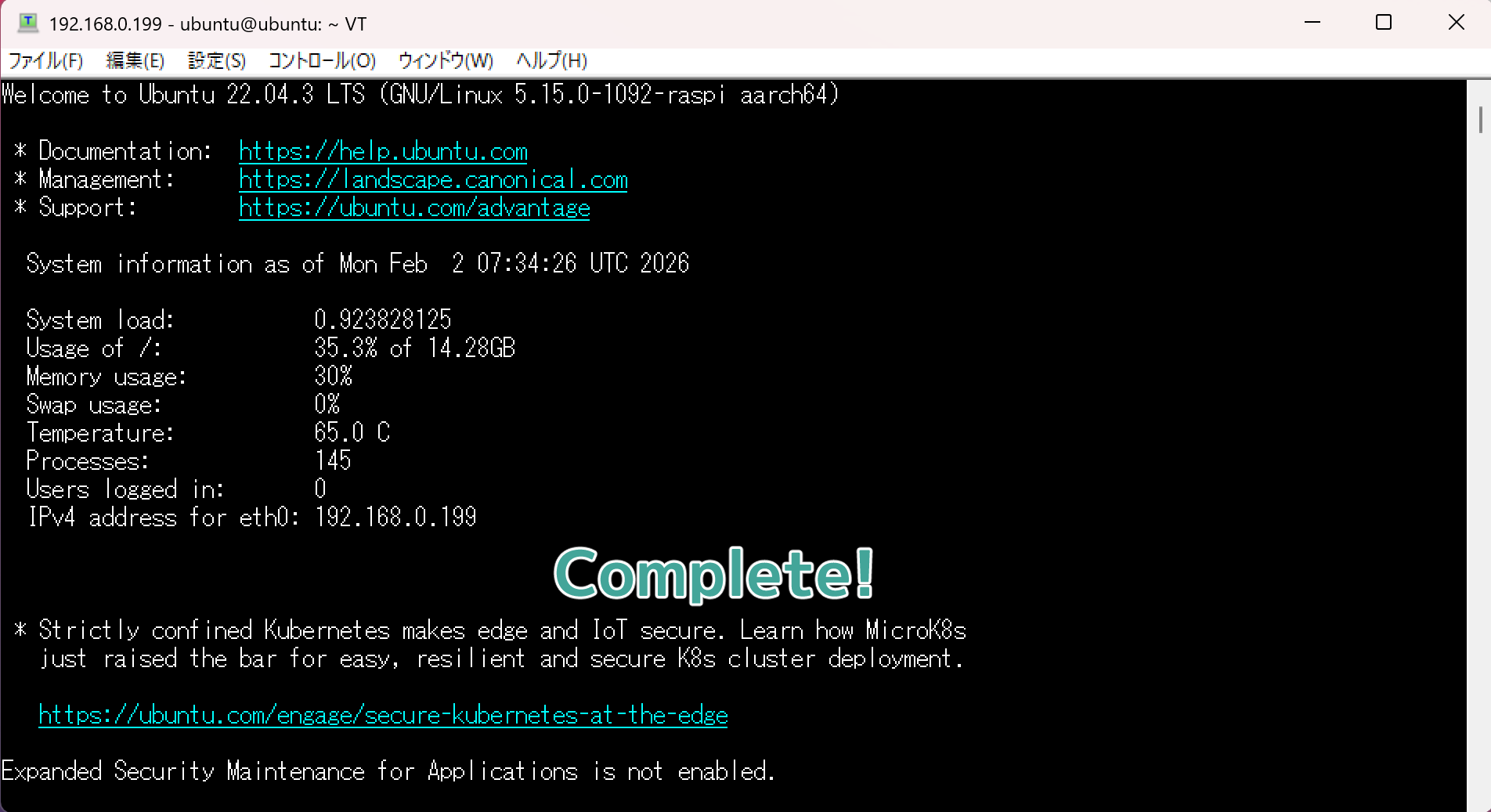Close the Tera Term SSH session window
Image resolution: width=1491 pixels, height=812 pixels.
tap(1456, 23)
